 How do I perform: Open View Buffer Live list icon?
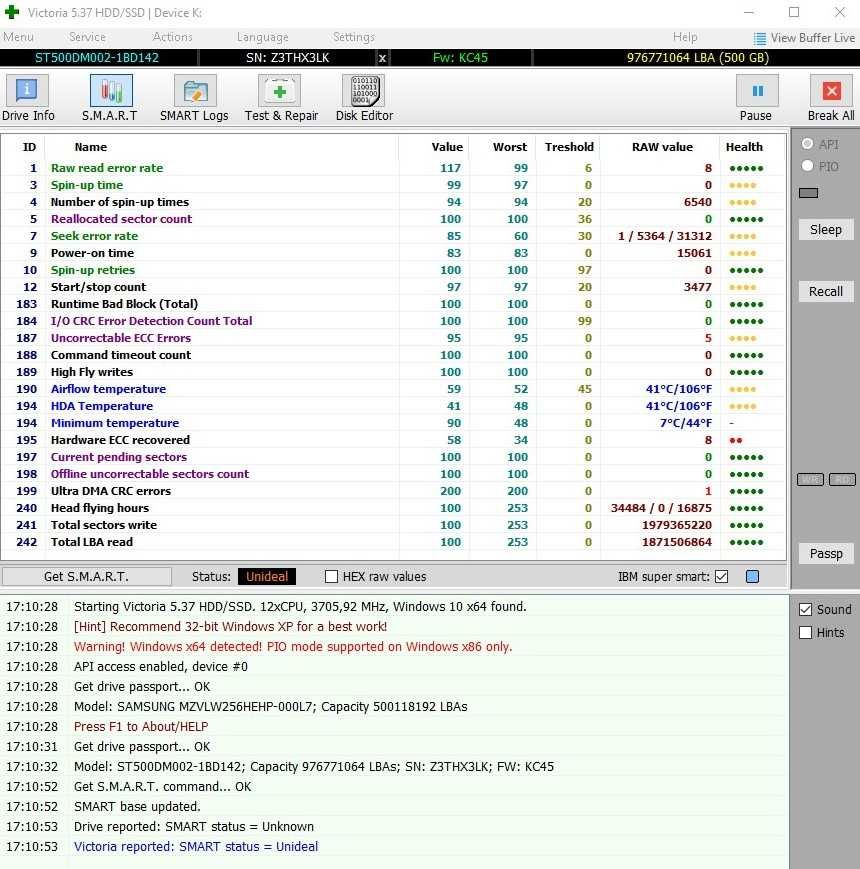click(x=759, y=38)
